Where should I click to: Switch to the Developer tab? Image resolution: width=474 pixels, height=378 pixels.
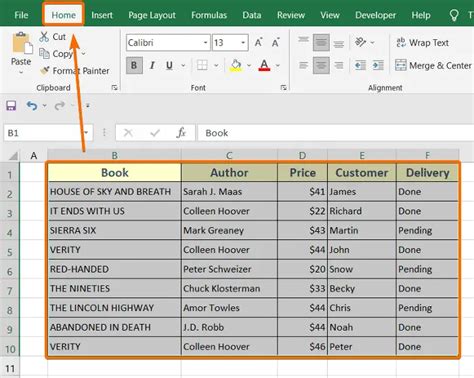tap(375, 15)
